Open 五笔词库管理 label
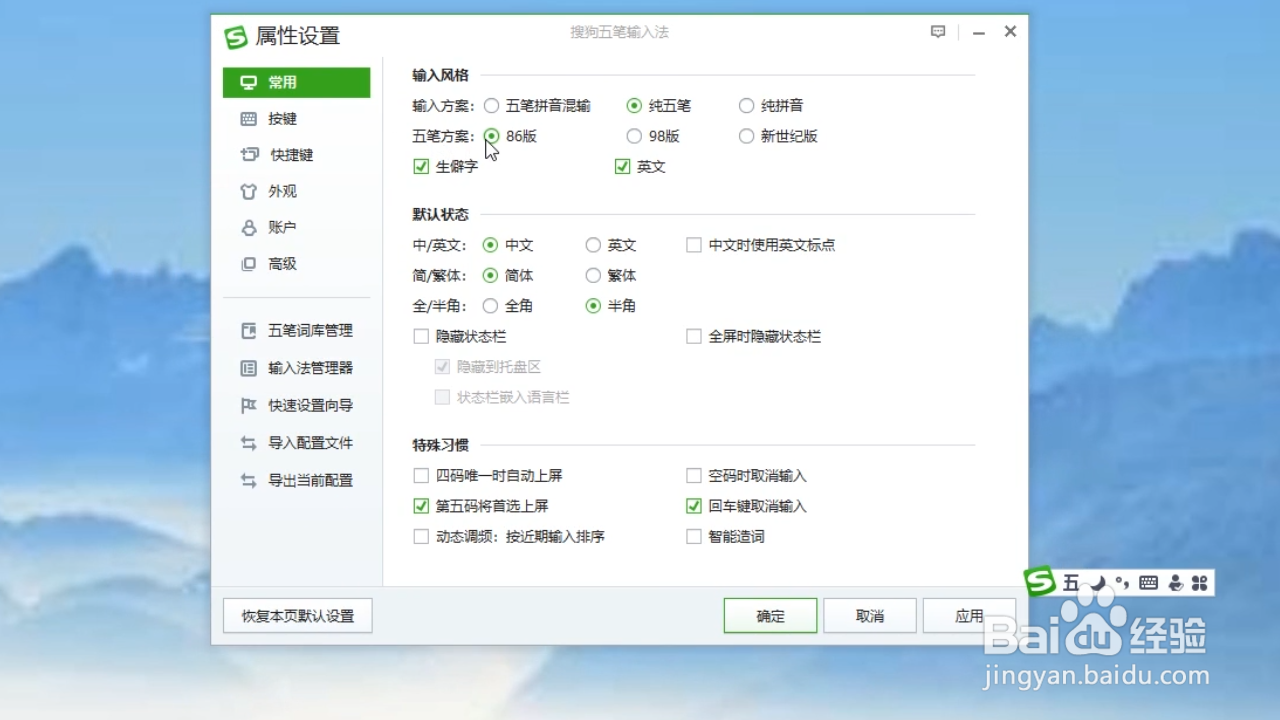The width and height of the screenshot is (1280, 720). coord(310,331)
